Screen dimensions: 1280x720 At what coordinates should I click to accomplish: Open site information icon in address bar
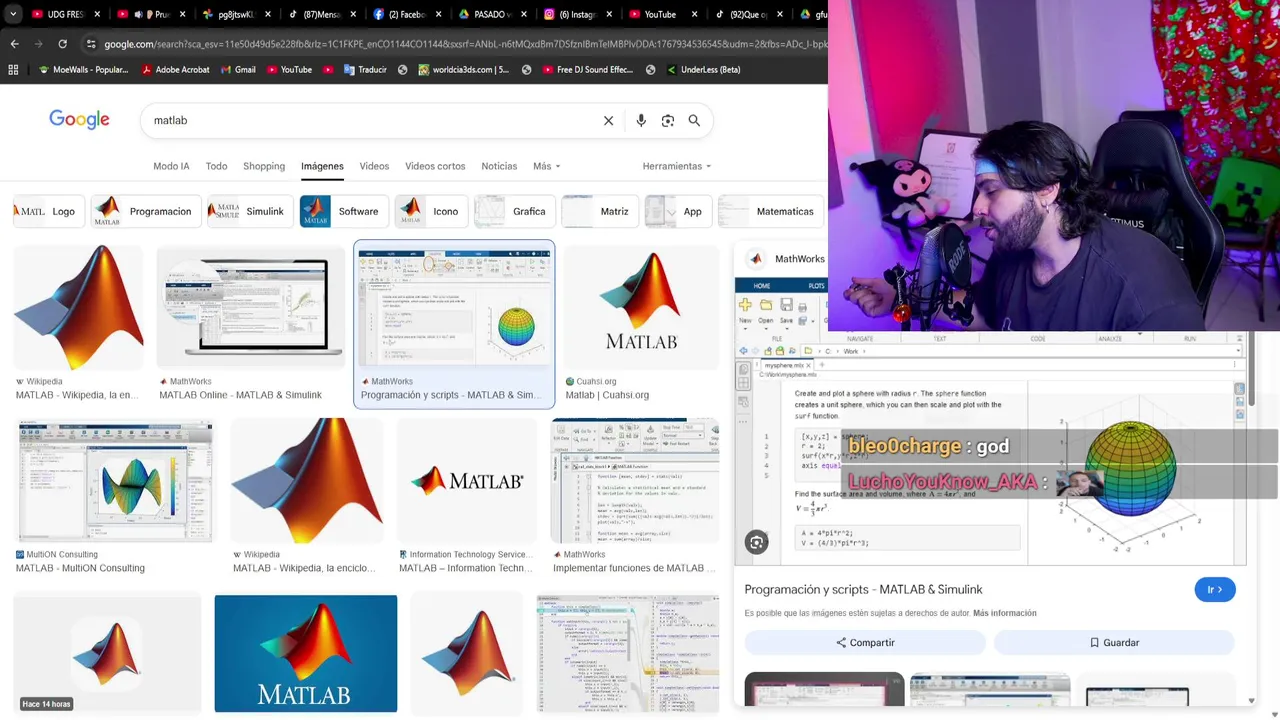point(91,44)
